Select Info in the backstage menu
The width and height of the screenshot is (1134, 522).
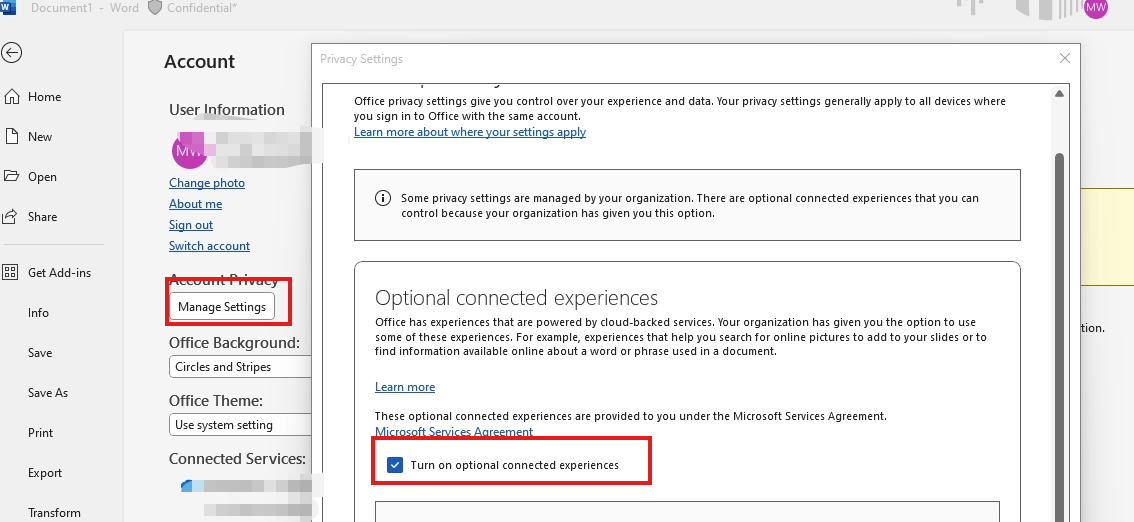tap(38, 313)
